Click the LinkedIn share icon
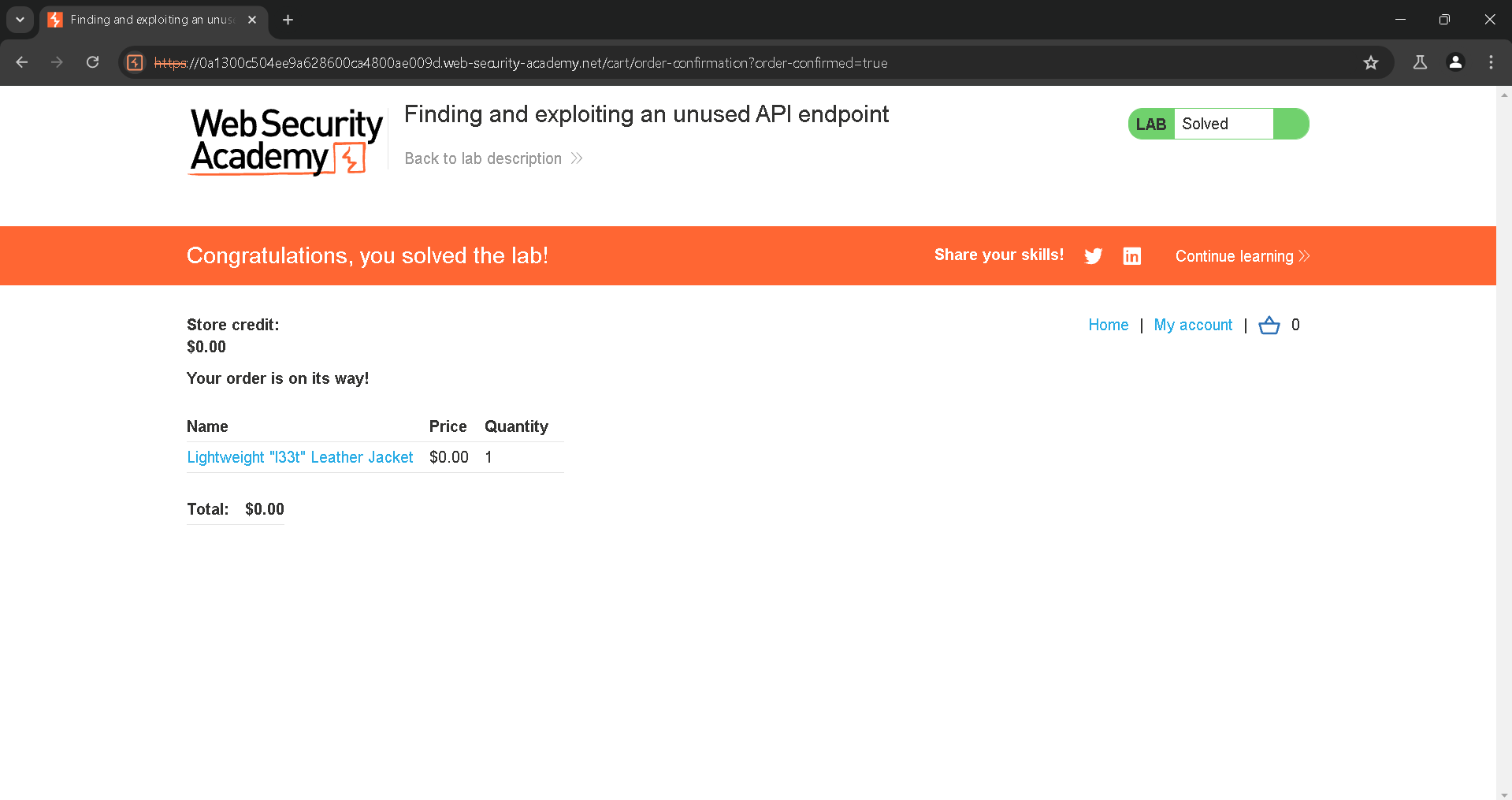Viewport: 1512px width, 800px height. [x=1131, y=256]
